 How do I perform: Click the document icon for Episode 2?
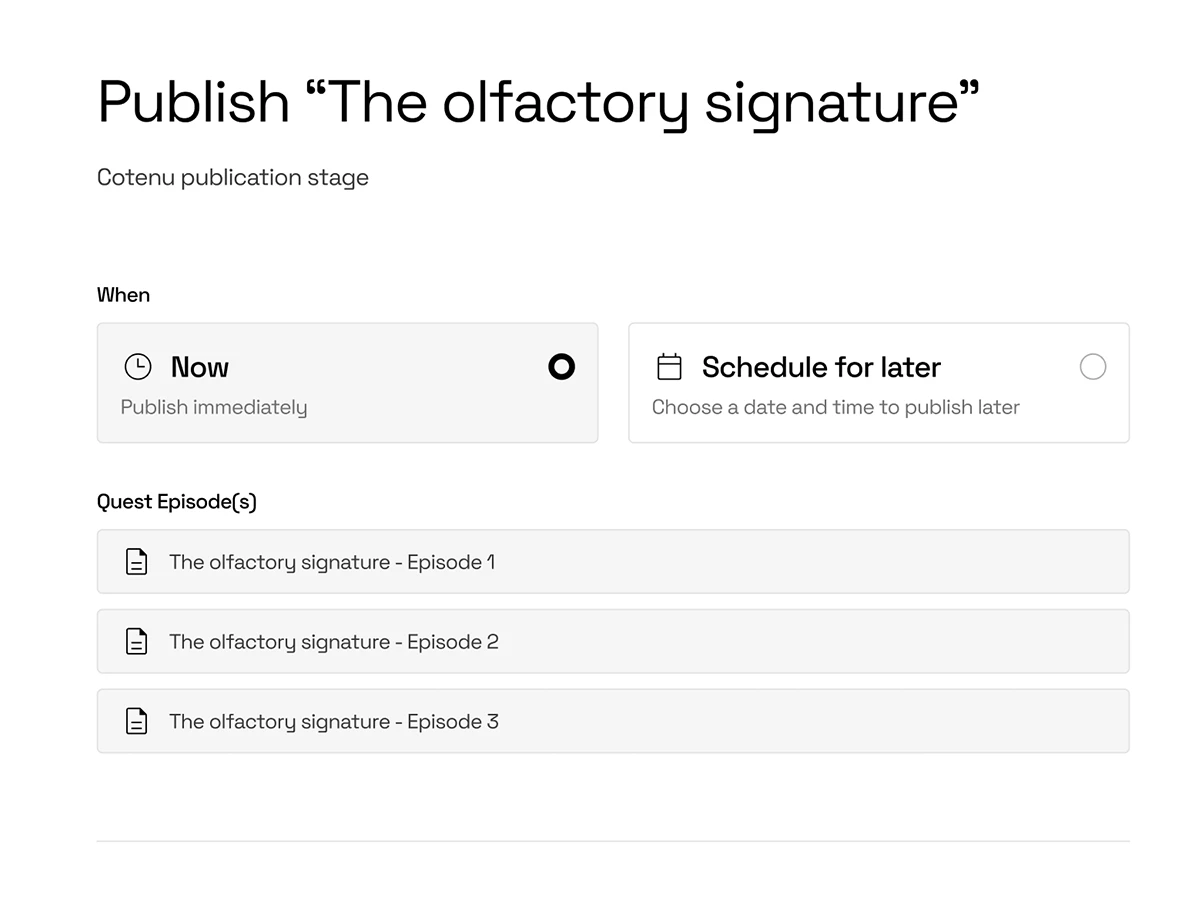pyautogui.click(x=137, y=642)
